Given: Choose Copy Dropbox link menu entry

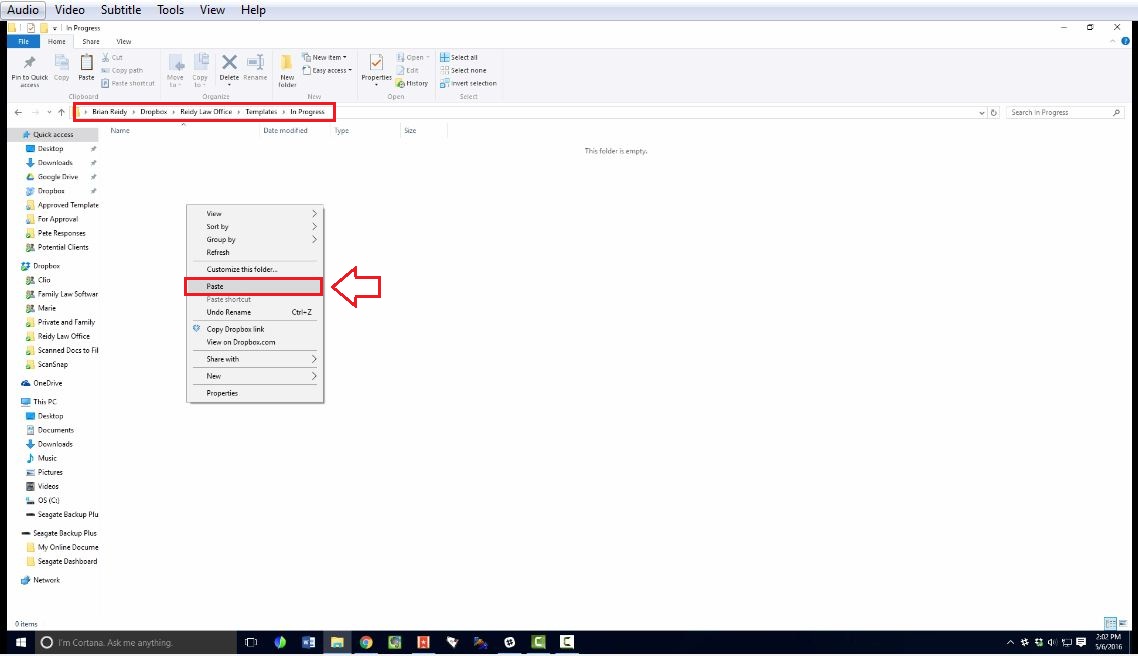Looking at the screenshot, I should coord(235,329).
